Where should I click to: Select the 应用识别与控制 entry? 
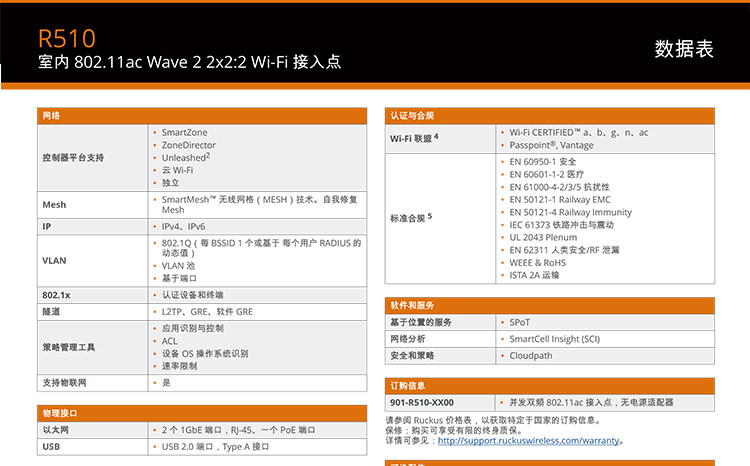pos(192,328)
